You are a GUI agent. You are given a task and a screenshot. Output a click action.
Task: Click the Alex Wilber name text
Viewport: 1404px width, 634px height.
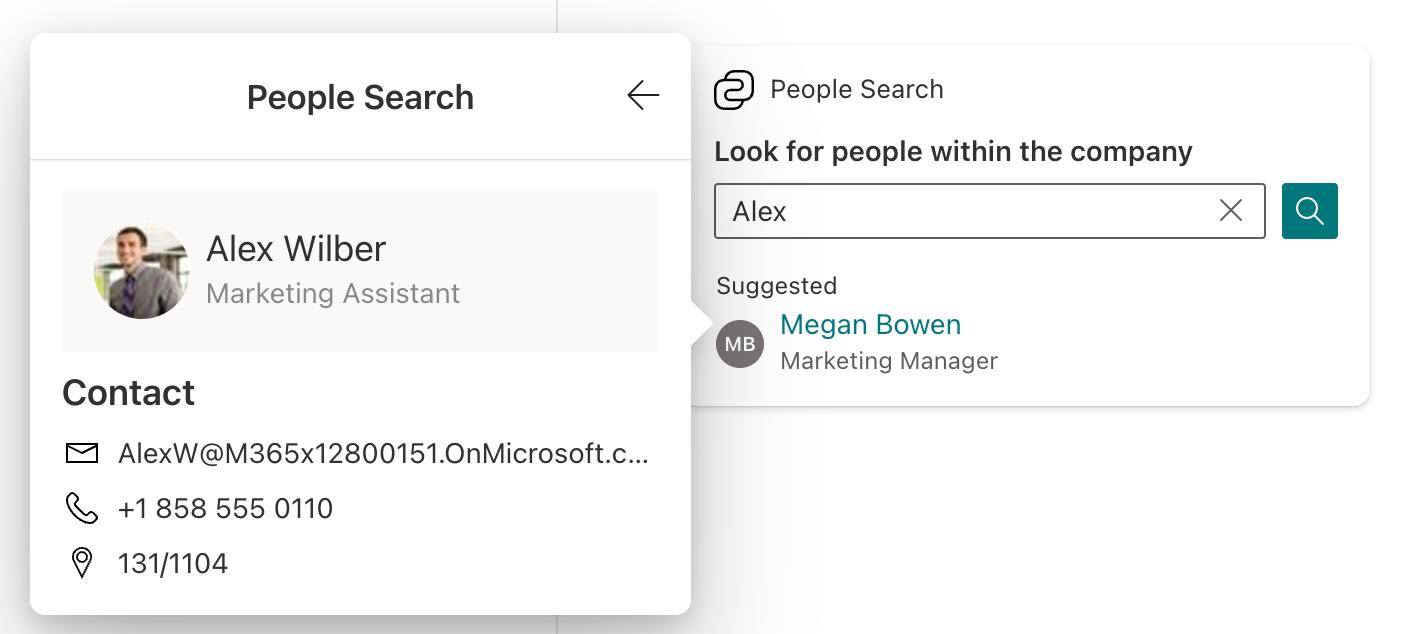pos(296,249)
